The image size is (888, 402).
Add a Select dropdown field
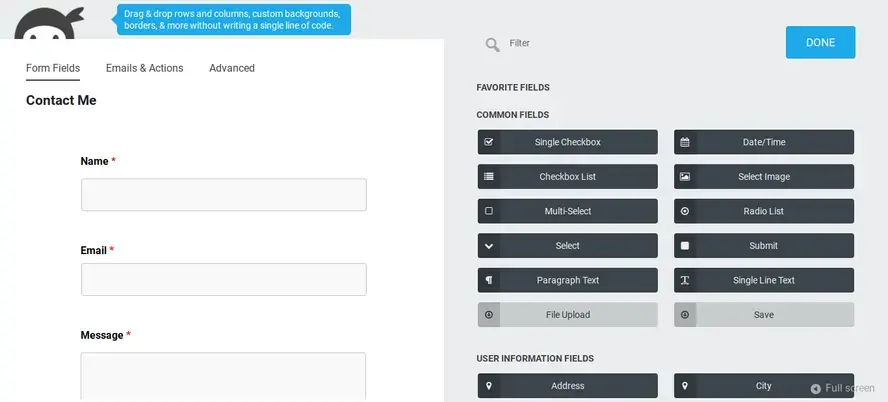(x=568, y=246)
